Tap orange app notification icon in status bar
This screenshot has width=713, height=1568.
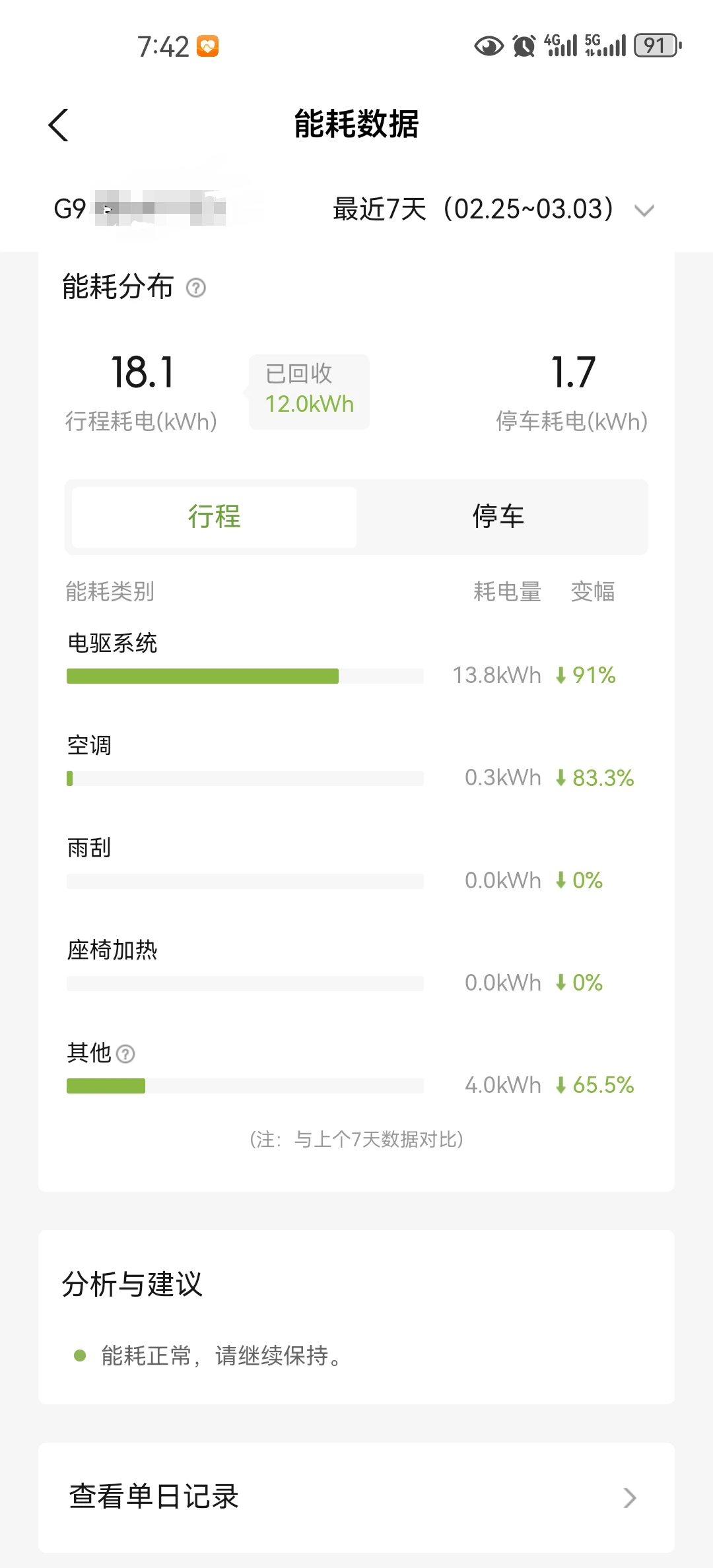[x=208, y=46]
